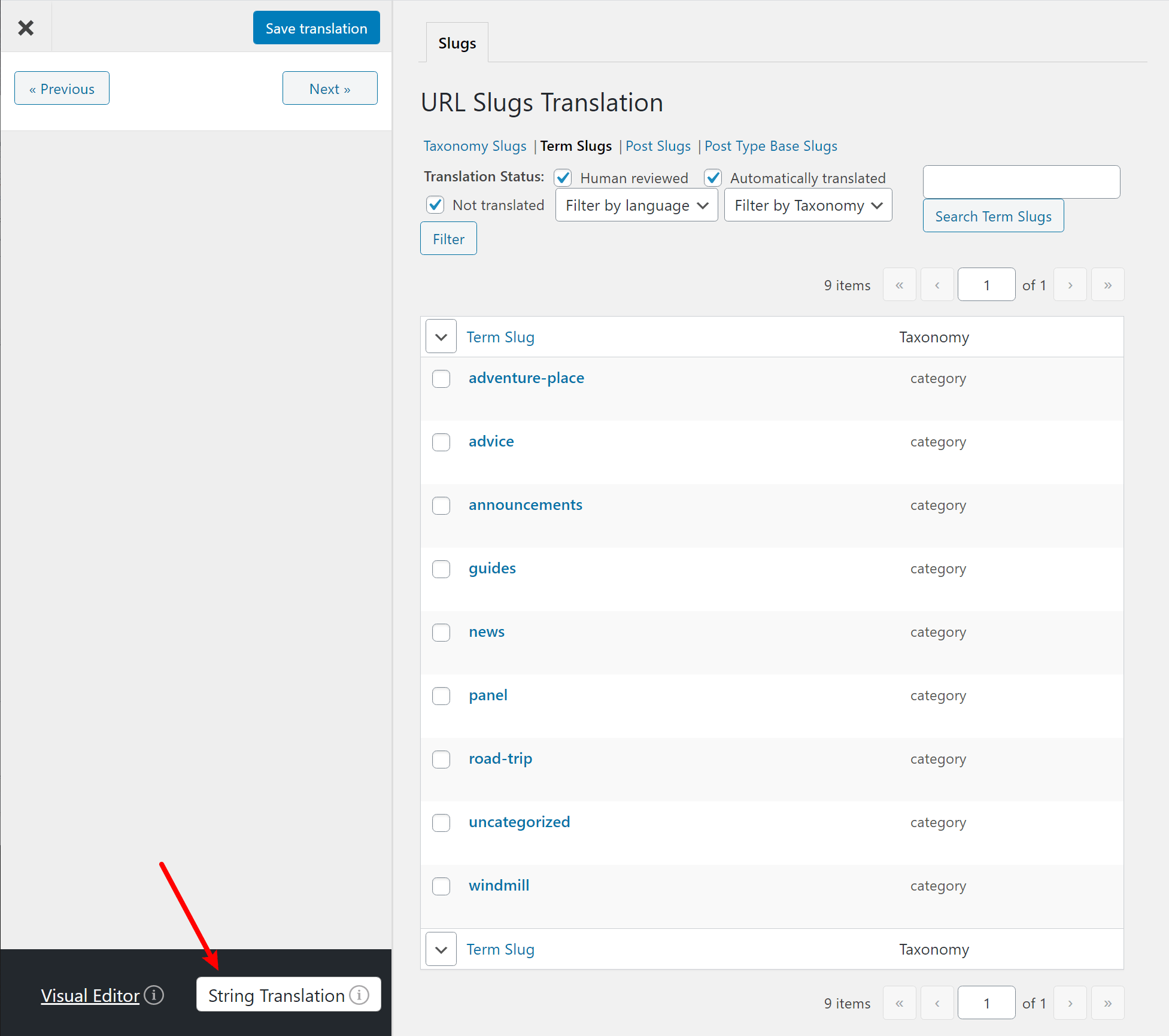The height and width of the screenshot is (1036, 1169).
Task: Click the info icon beside String Translation
Action: click(359, 995)
